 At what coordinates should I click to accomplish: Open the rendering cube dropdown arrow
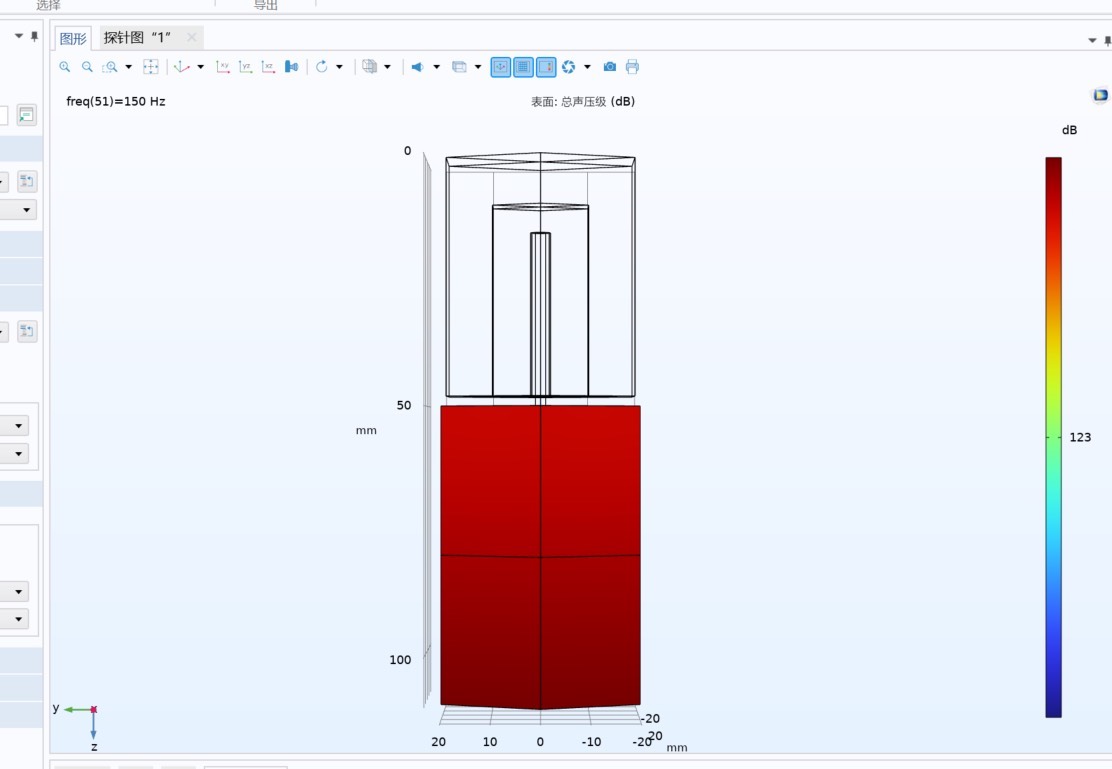pos(387,67)
